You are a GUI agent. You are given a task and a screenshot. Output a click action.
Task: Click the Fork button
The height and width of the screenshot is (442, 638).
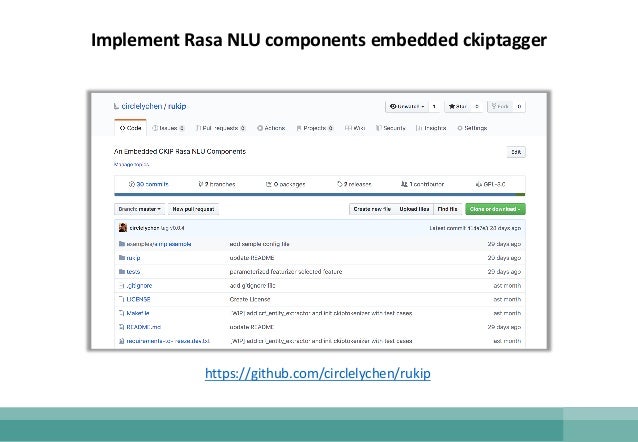tap(500, 107)
